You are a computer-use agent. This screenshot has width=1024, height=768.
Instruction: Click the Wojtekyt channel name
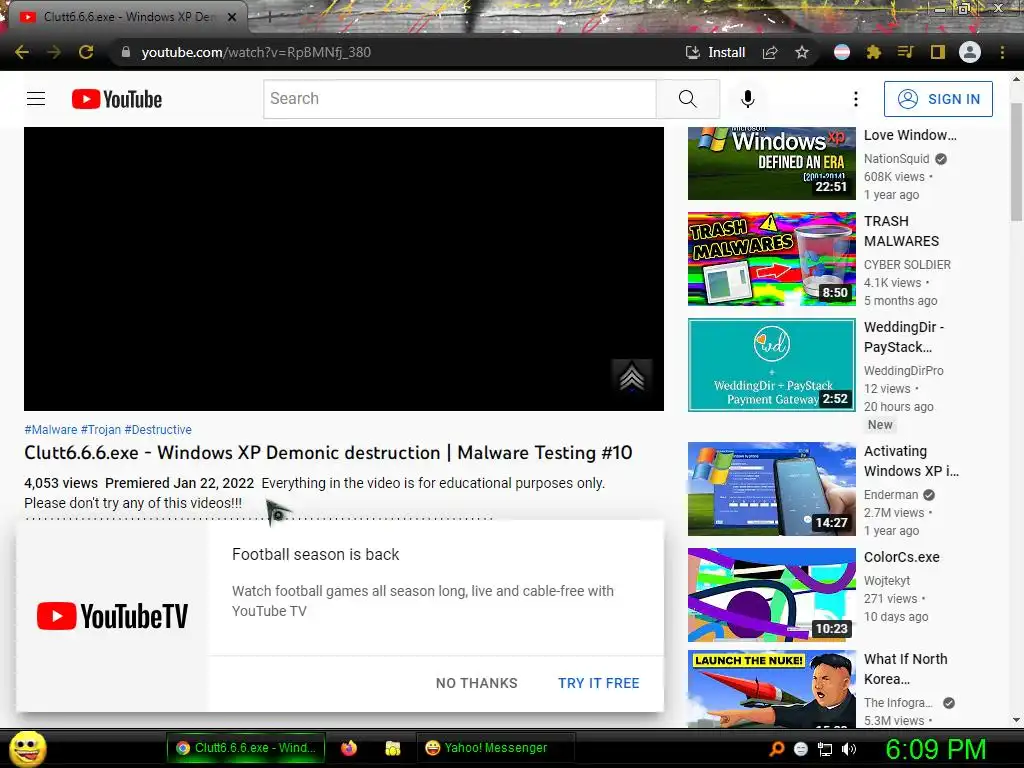point(886,581)
